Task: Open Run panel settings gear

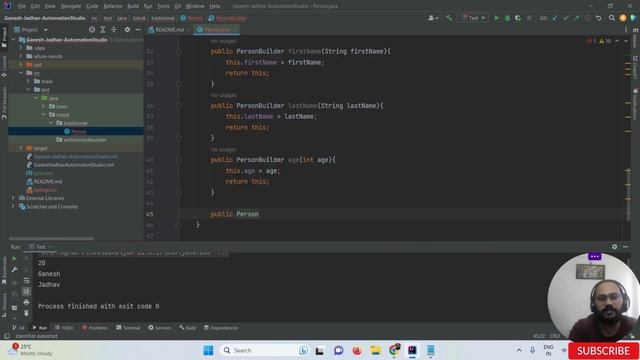Action: [614, 247]
